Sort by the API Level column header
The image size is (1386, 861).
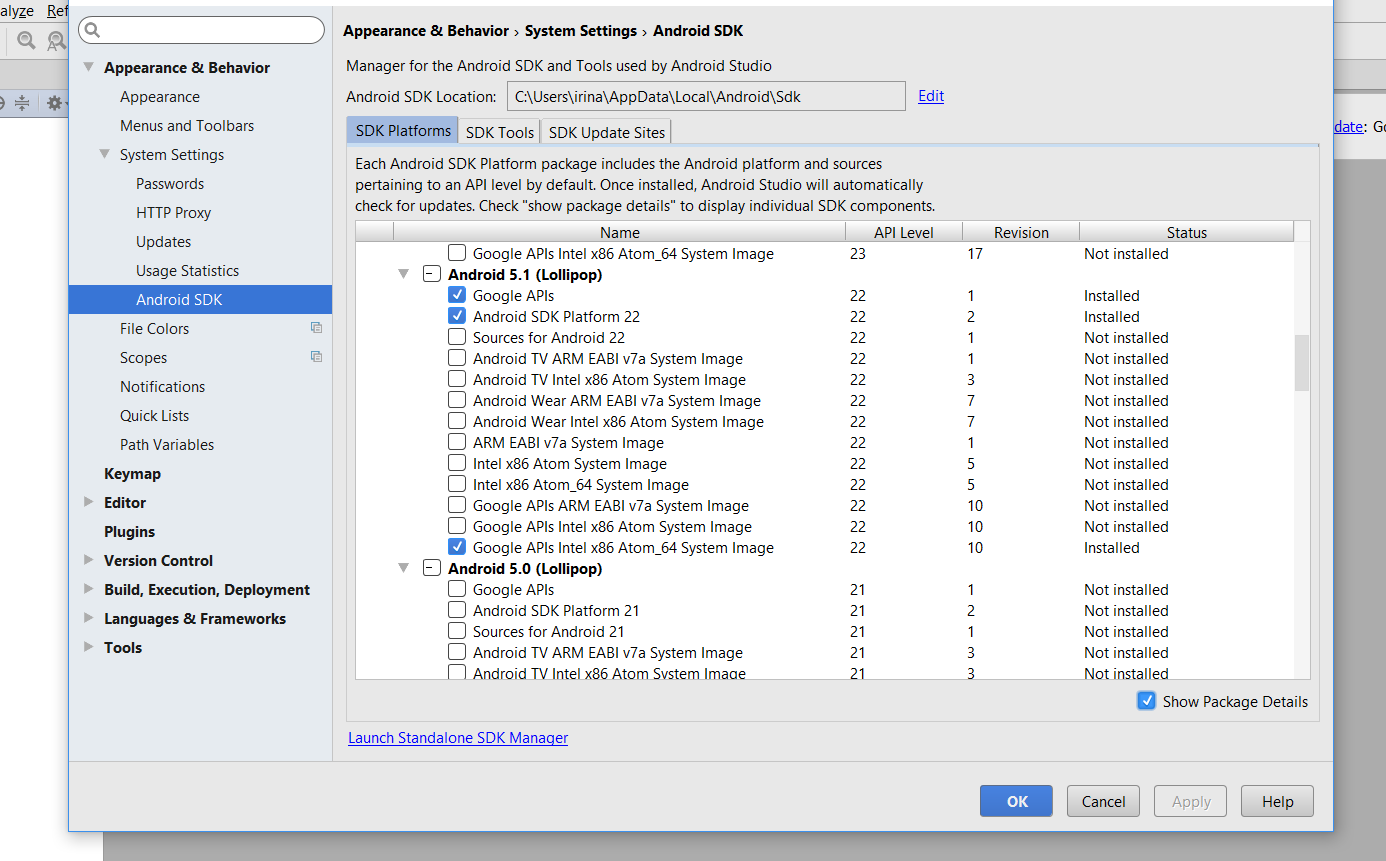pyautogui.click(x=904, y=232)
